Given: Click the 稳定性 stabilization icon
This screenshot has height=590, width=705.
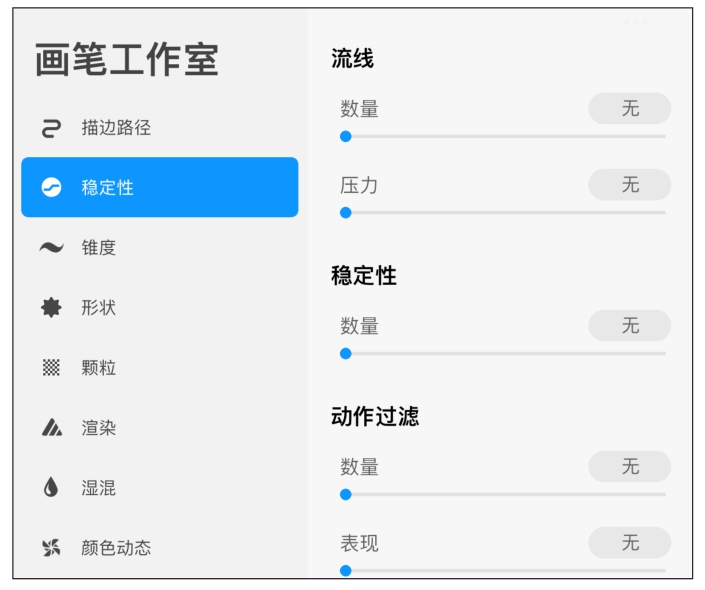Looking at the screenshot, I should [51, 188].
